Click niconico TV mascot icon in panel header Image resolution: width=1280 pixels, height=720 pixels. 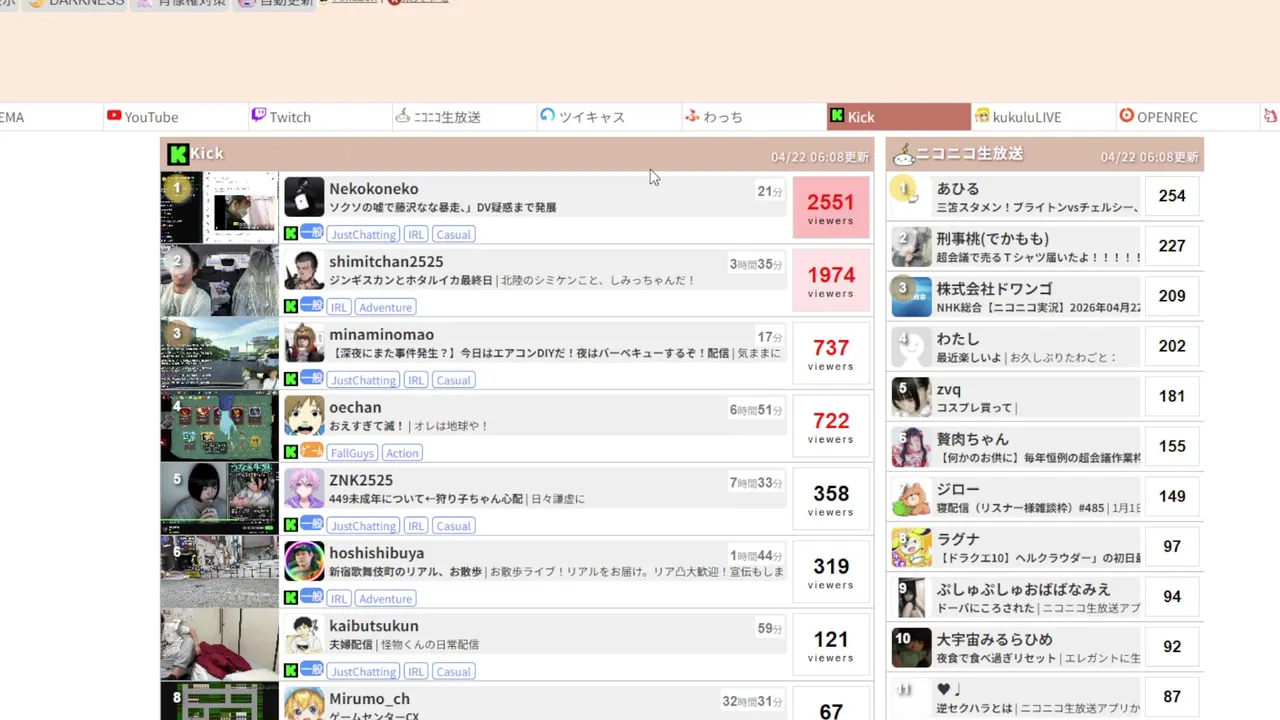pos(903,154)
